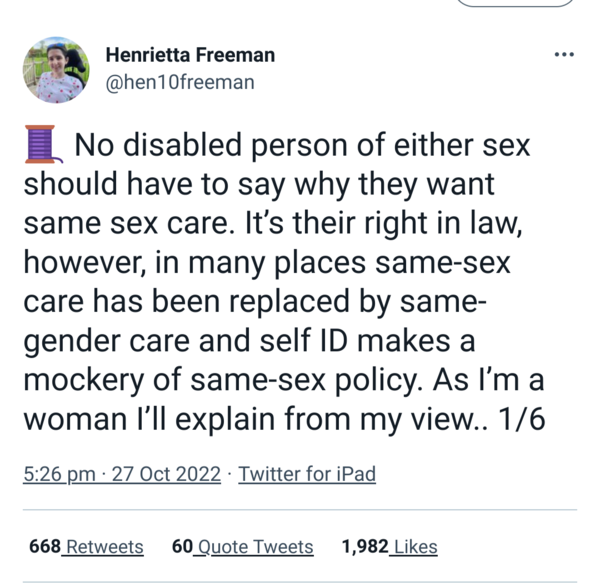Open the three-dot more options menu
This screenshot has height=586, width=600.
pos(564,55)
